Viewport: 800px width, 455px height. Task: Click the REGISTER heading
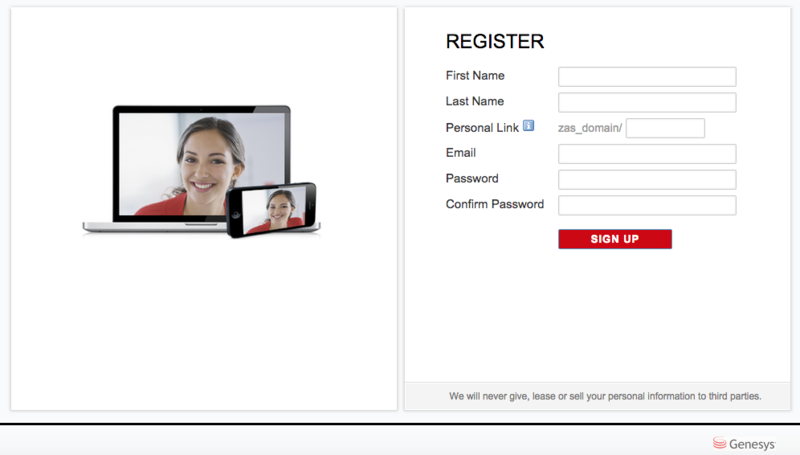(x=495, y=41)
